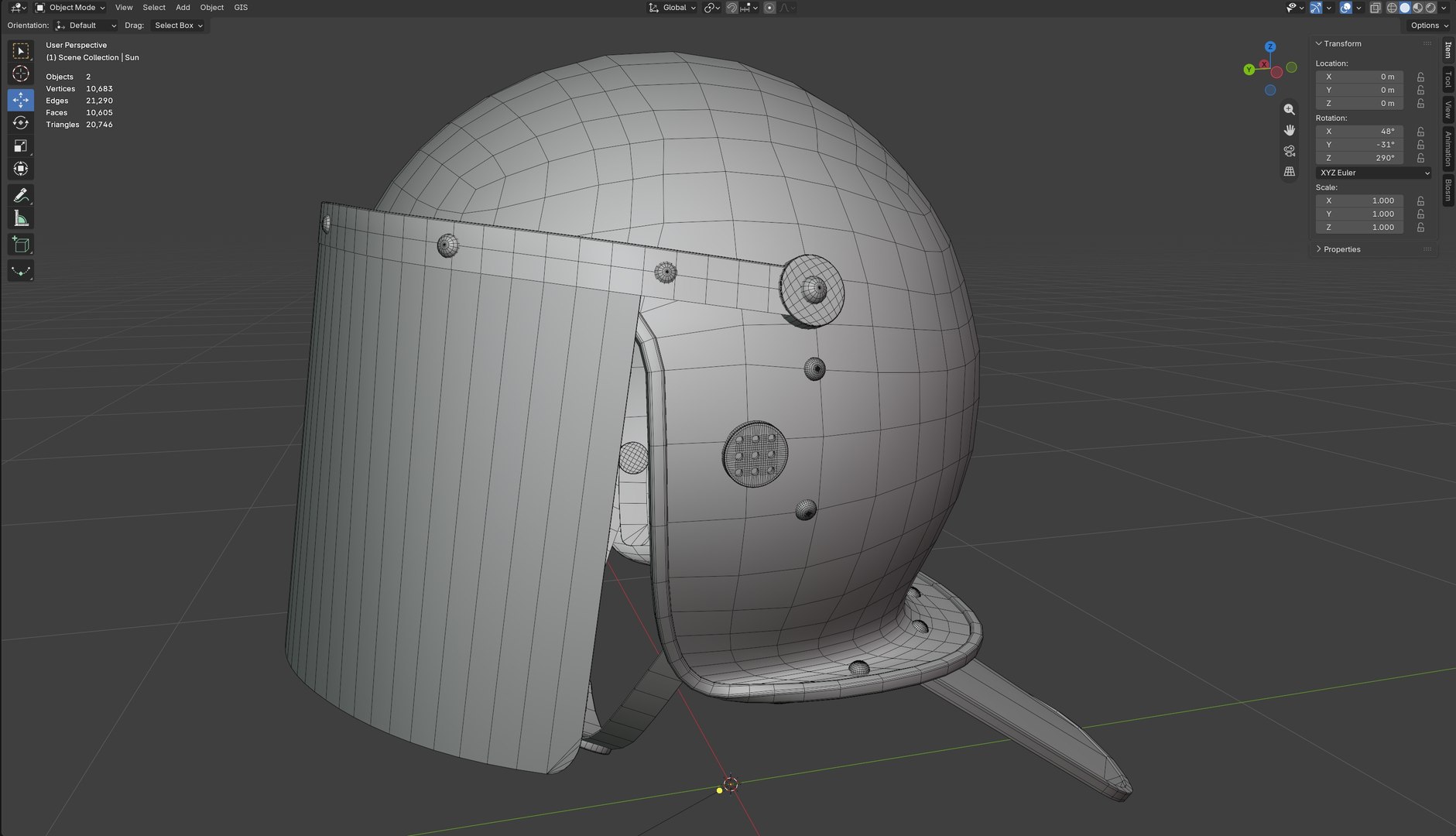
Task: Switch to the Item sidebar tab
Action: pyautogui.click(x=1448, y=50)
